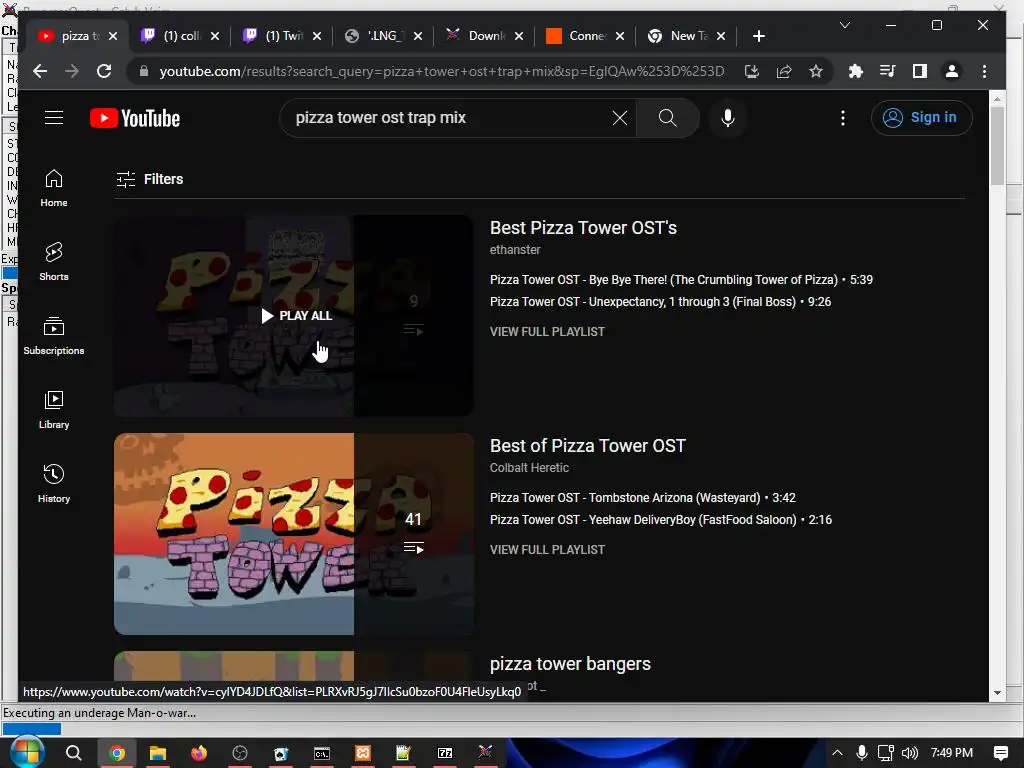Reload the page
1024x768 pixels.
pyautogui.click(x=104, y=71)
